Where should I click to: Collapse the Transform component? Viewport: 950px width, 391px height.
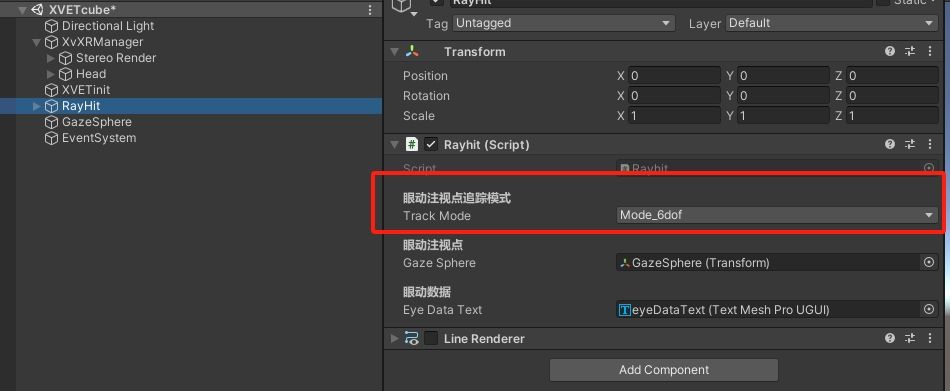(x=394, y=52)
